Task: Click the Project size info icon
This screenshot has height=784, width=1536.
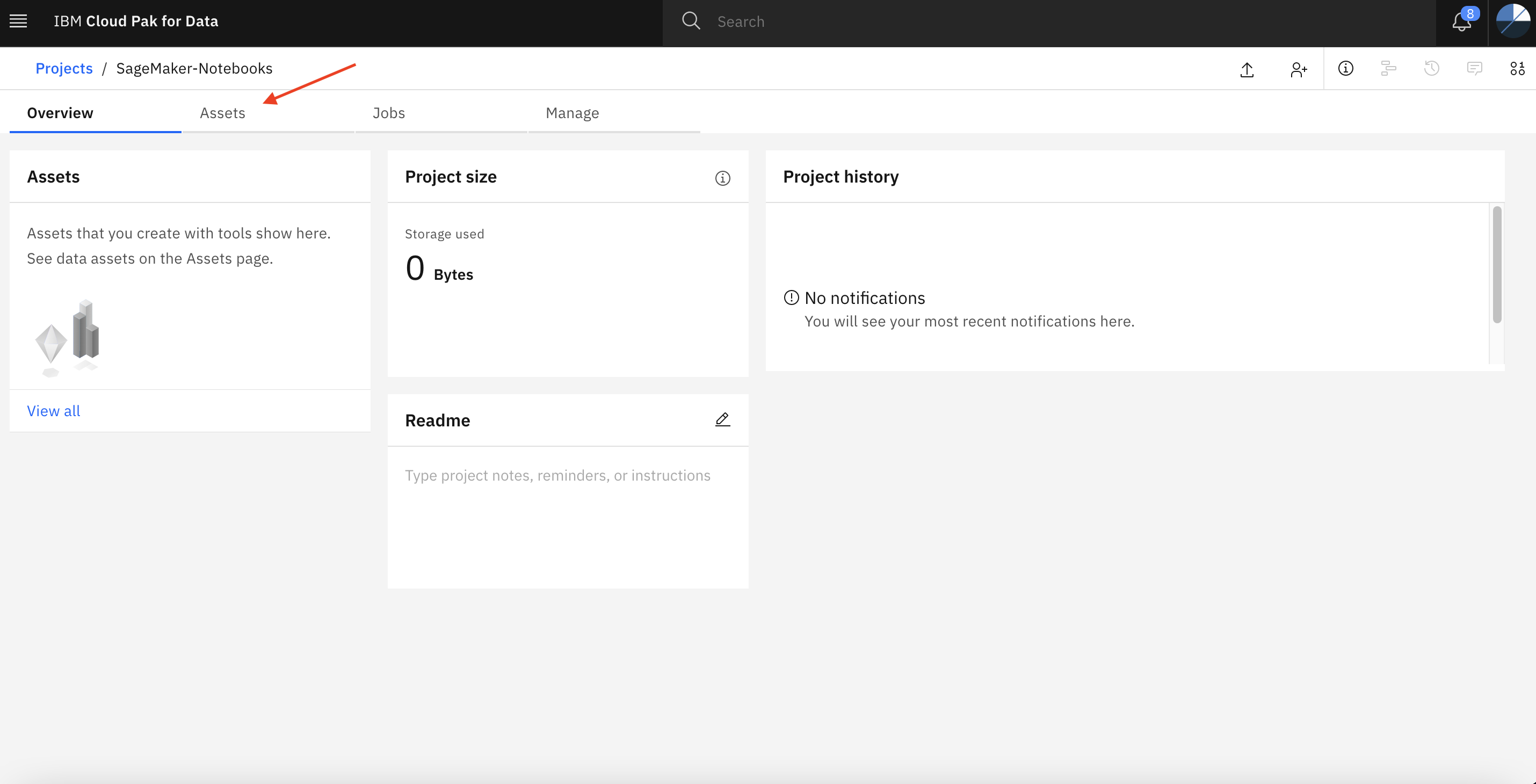Action: point(723,178)
